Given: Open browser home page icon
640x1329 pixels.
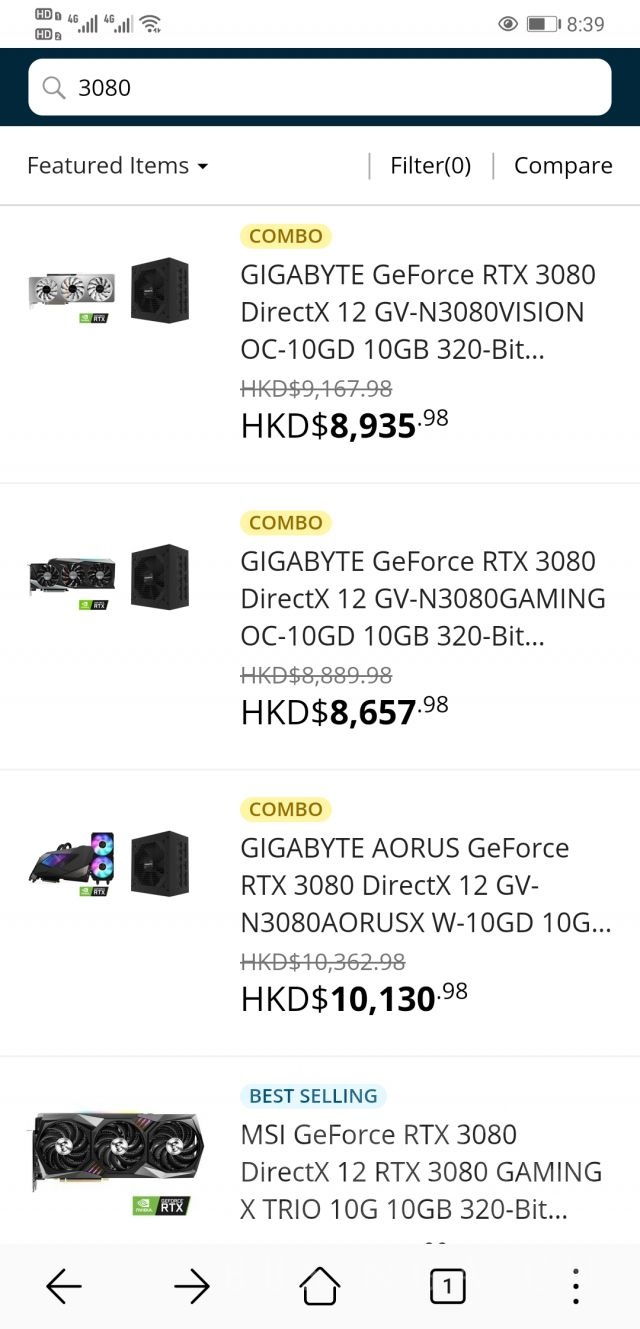Looking at the screenshot, I should pos(320,1287).
